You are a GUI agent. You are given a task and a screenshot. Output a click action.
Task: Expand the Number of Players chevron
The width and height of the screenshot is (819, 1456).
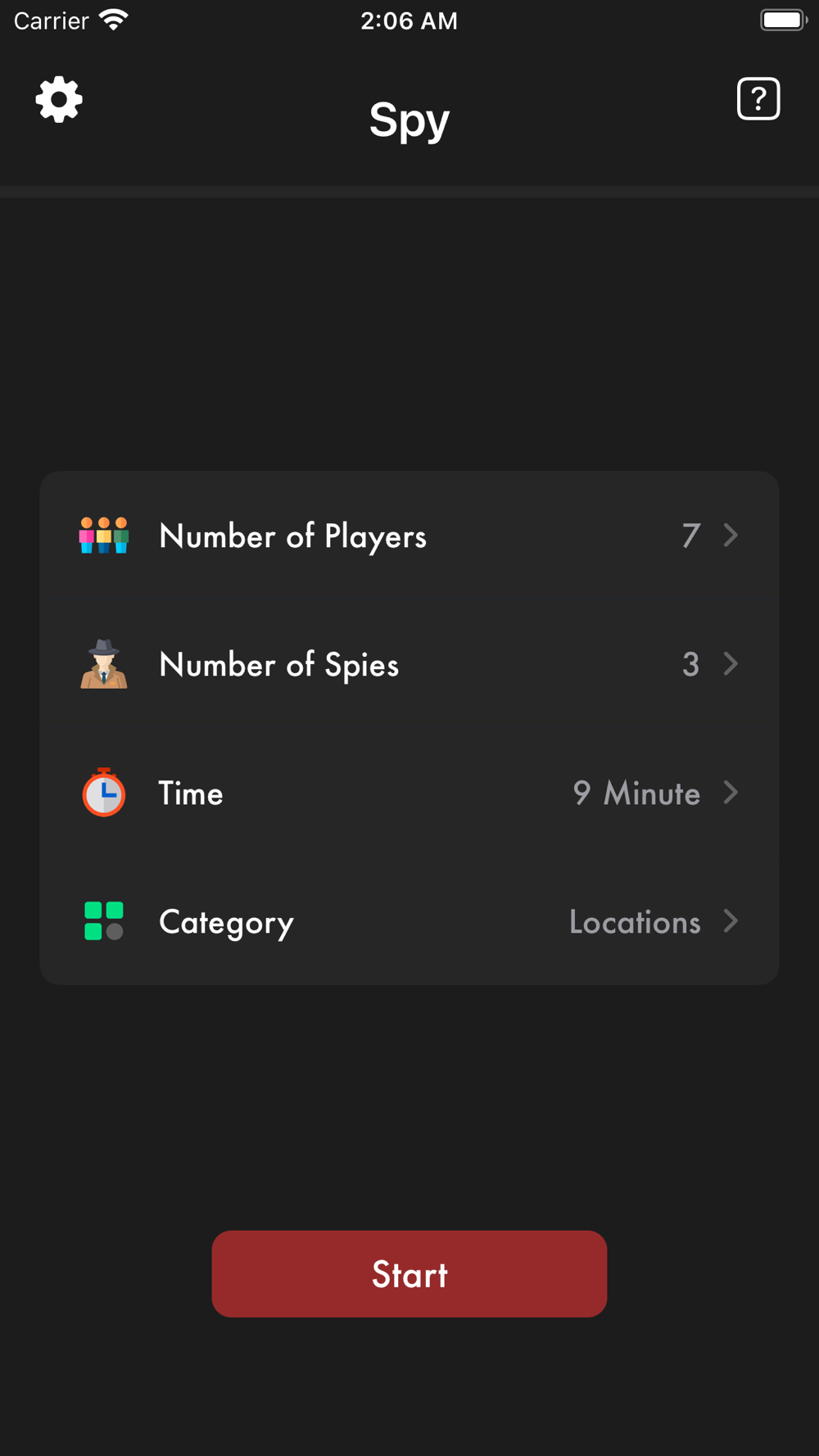pos(731,536)
